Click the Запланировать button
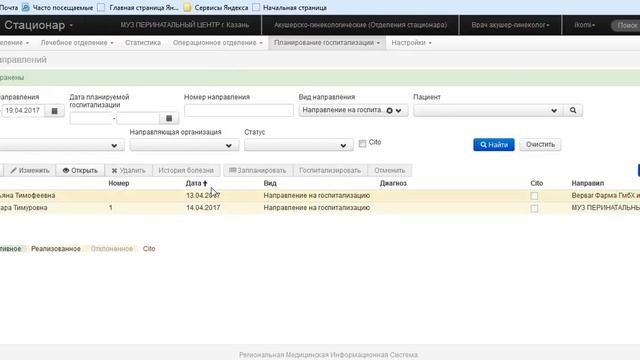640x360 pixels. [258, 170]
